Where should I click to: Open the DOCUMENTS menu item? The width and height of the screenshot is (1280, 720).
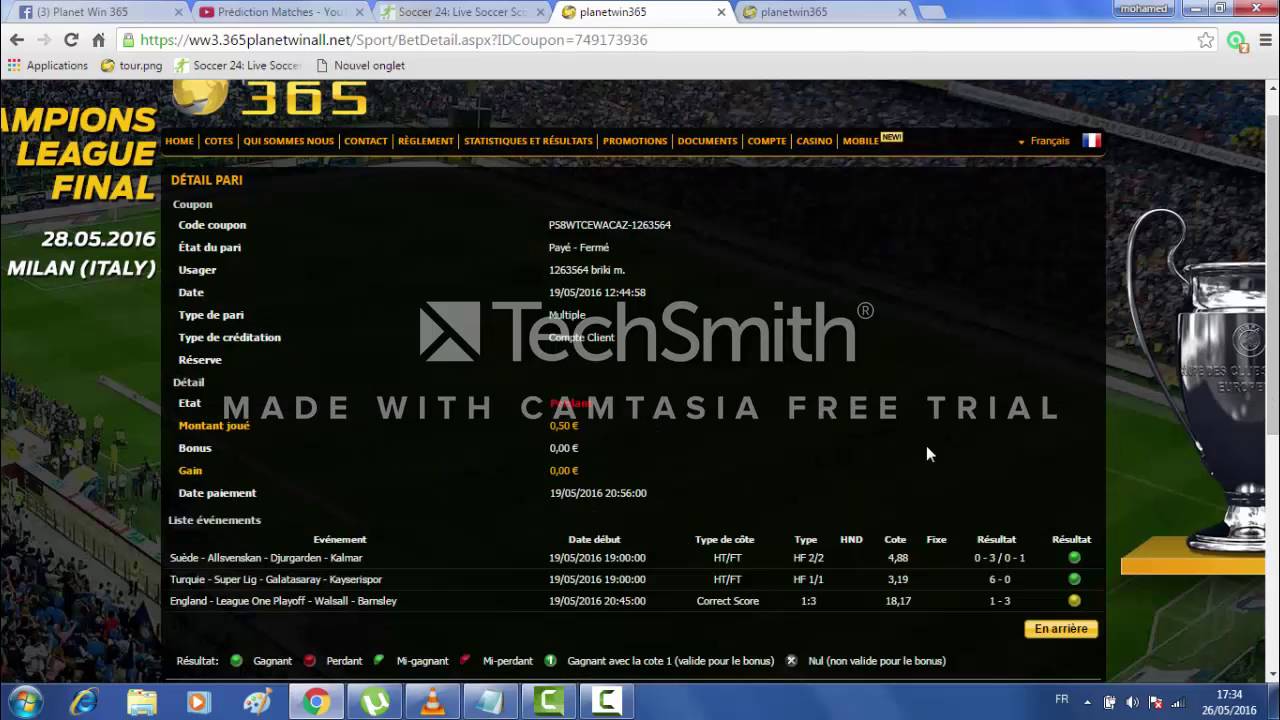tap(707, 141)
